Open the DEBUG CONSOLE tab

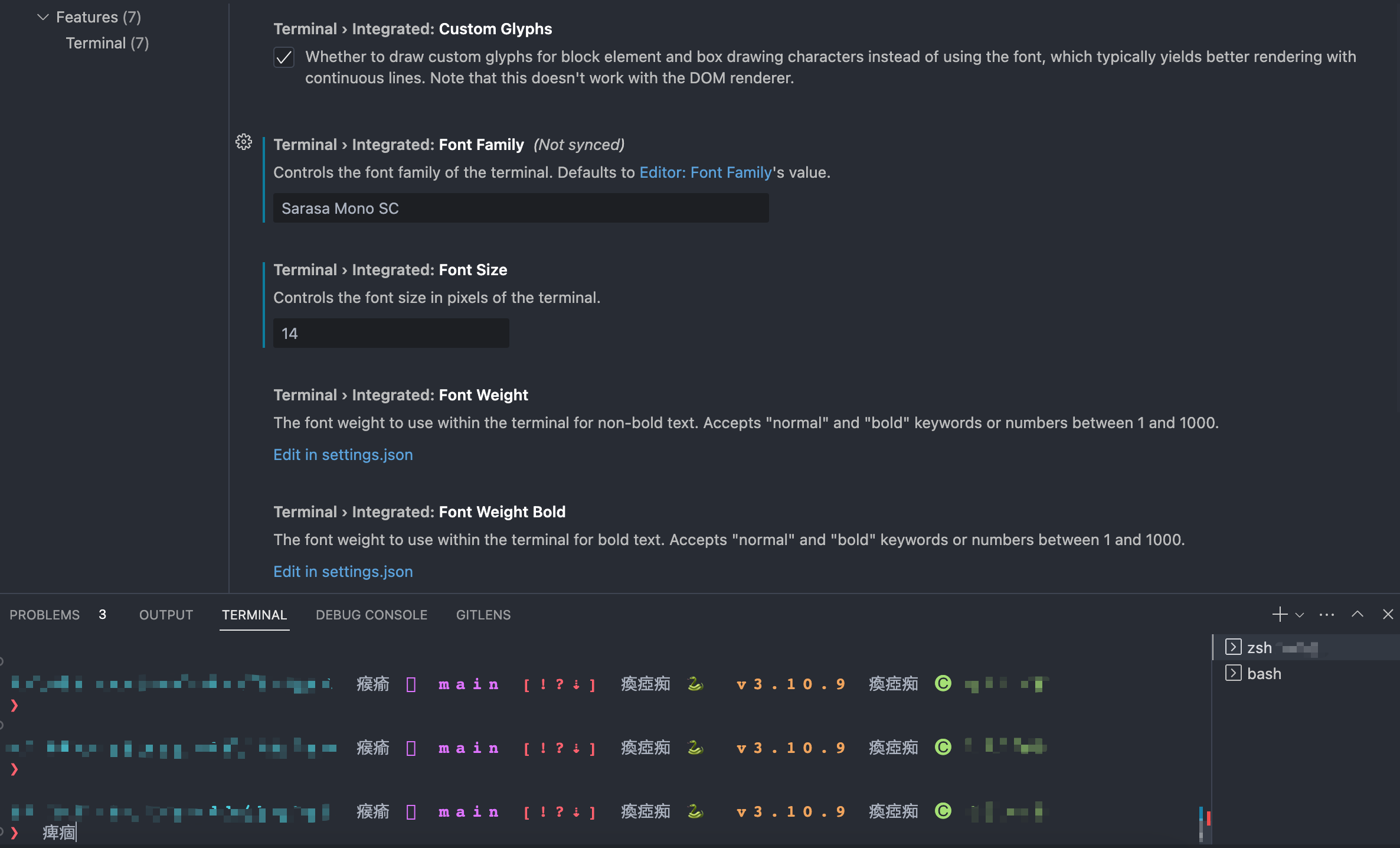(x=371, y=614)
